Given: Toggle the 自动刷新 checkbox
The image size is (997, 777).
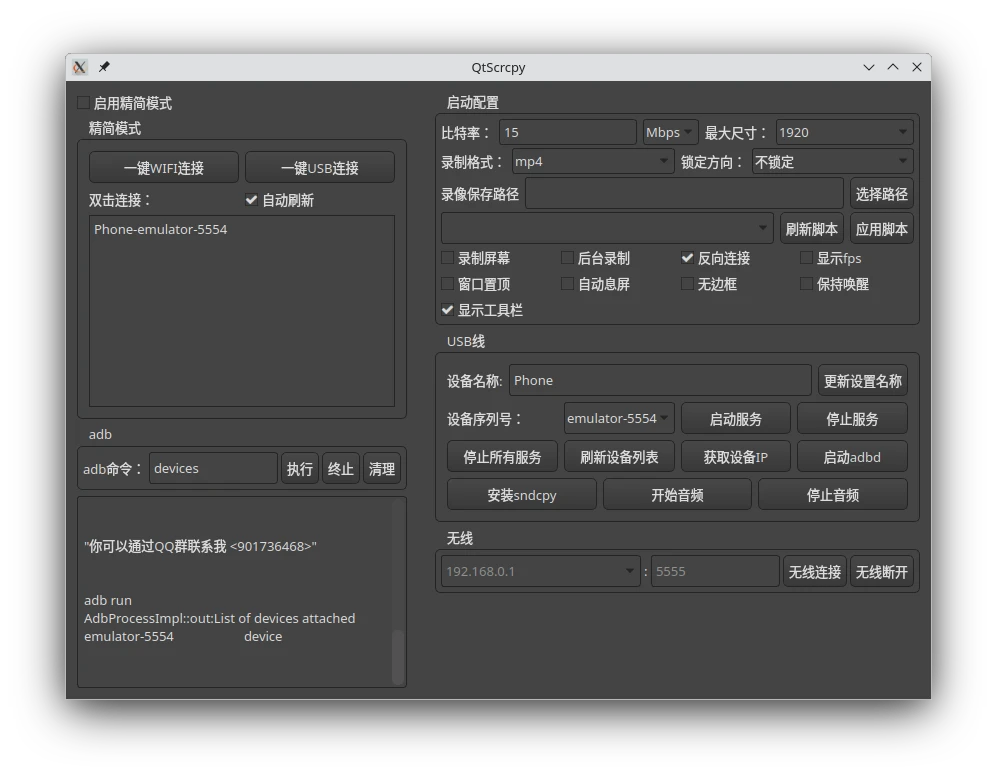Looking at the screenshot, I should pos(252,200).
